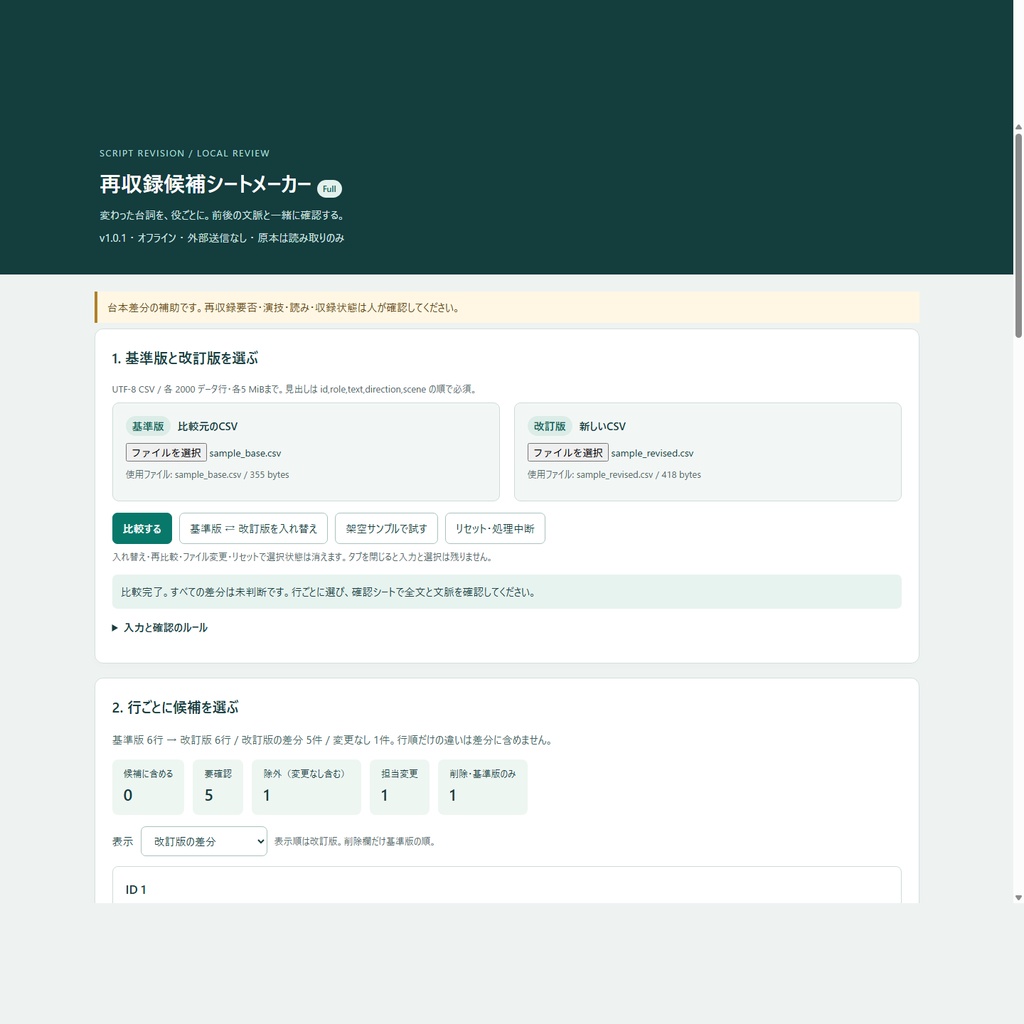Select the 要確認 counter card

point(217,787)
